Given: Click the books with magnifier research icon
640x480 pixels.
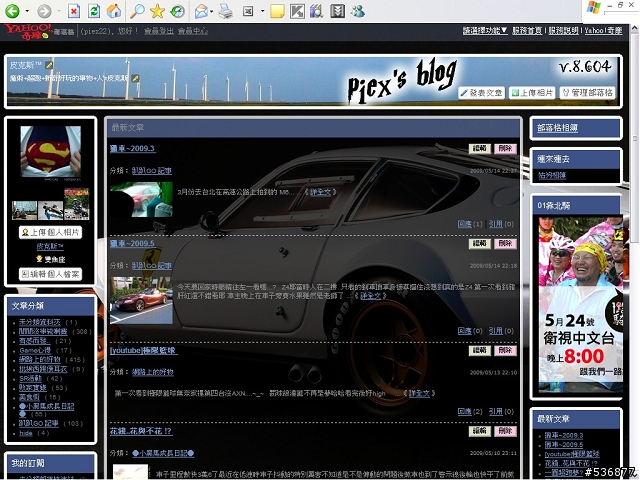Looking at the screenshot, I should click(317, 11).
